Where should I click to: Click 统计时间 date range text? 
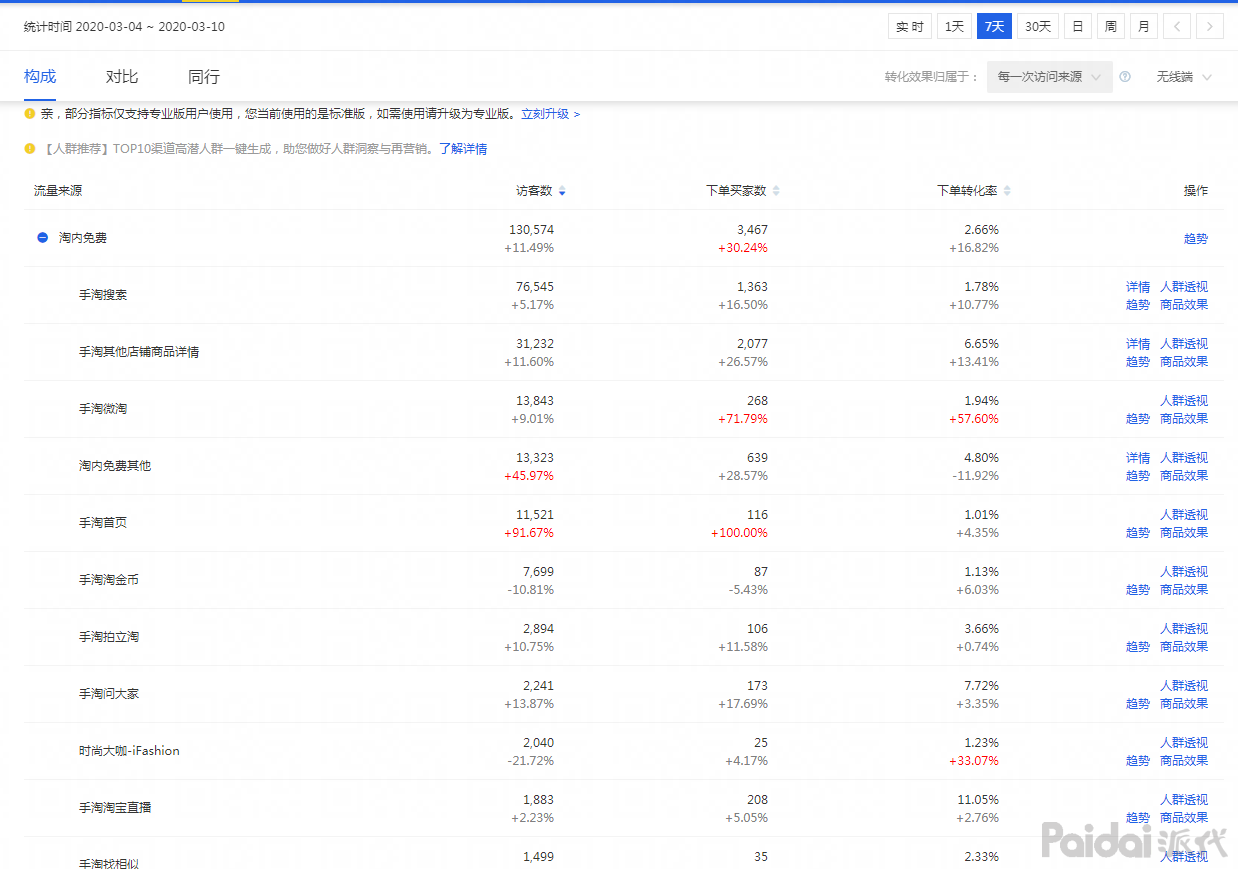(124, 27)
